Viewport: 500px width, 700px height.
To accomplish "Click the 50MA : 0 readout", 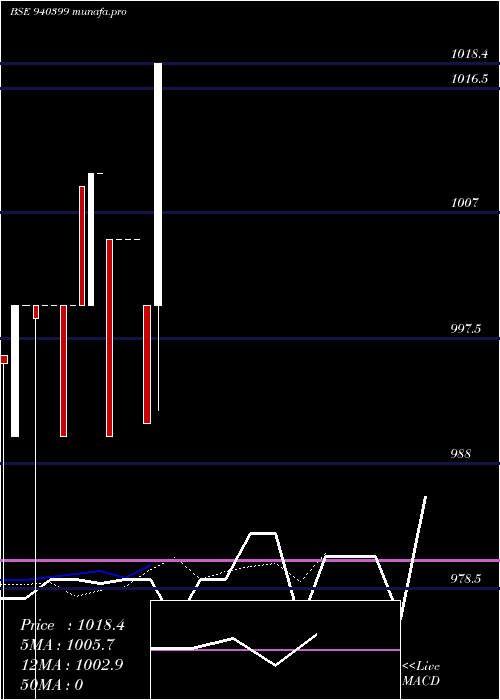I will tap(52, 685).
